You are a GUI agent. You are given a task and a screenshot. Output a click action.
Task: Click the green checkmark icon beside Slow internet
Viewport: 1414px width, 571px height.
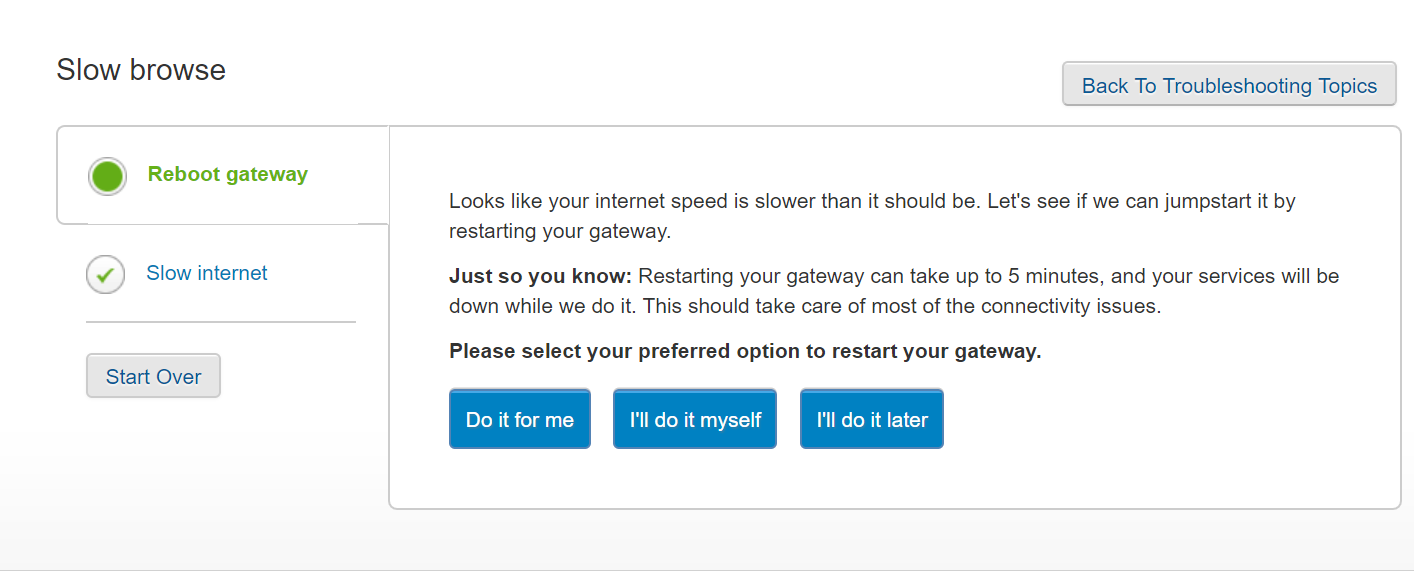click(x=105, y=274)
